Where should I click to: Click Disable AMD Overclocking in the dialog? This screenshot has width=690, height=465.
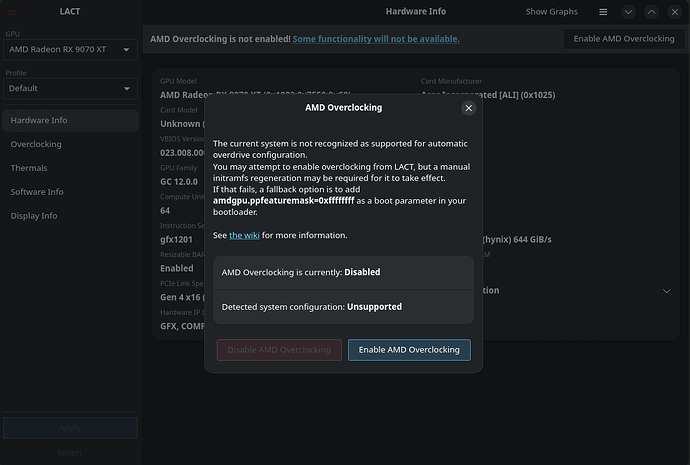[x=279, y=350]
